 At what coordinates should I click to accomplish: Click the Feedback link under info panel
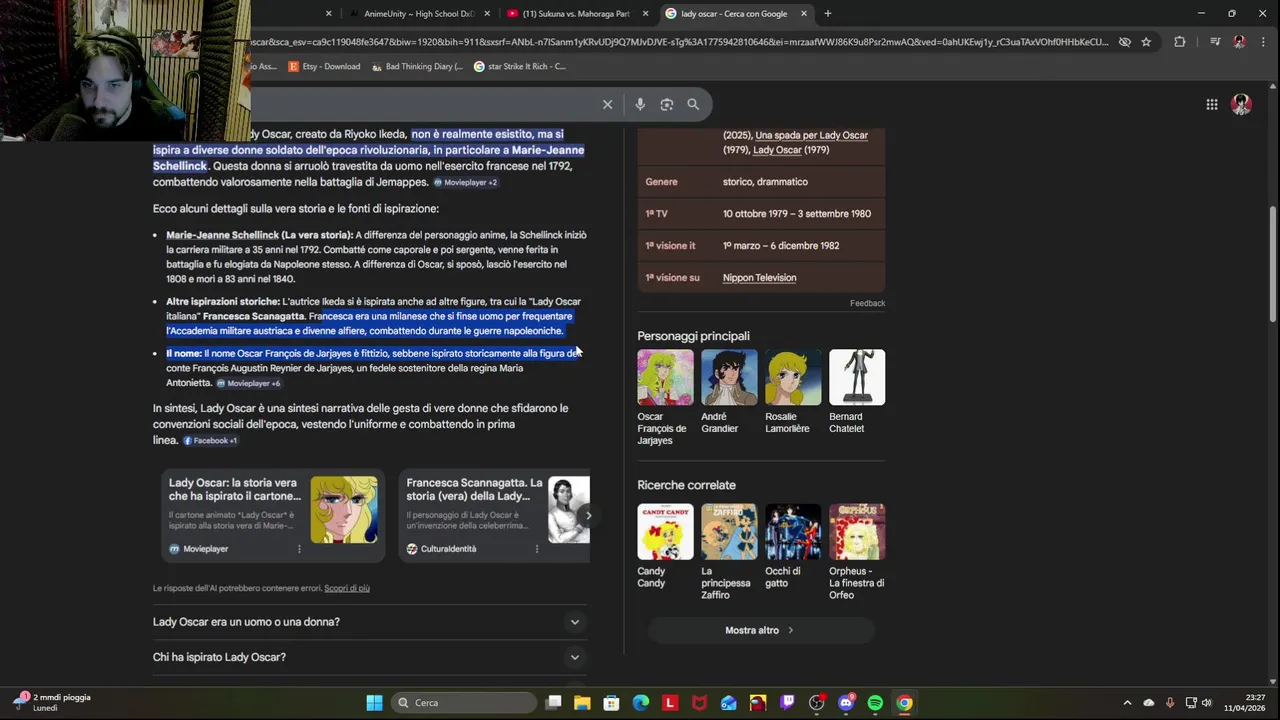coord(867,303)
